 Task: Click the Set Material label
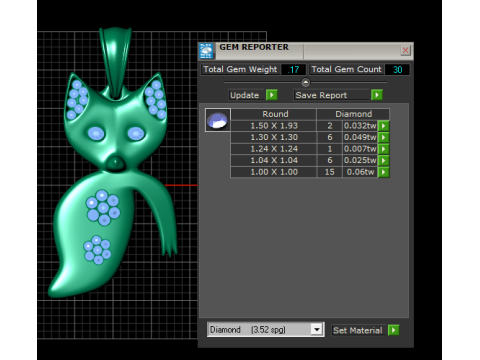358,330
